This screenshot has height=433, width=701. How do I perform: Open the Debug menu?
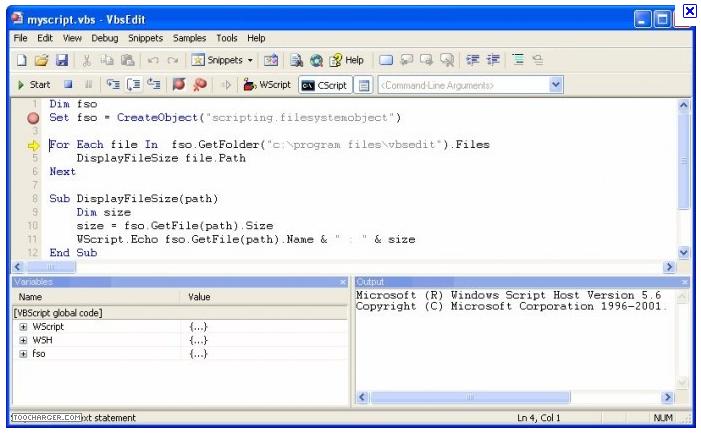point(104,38)
